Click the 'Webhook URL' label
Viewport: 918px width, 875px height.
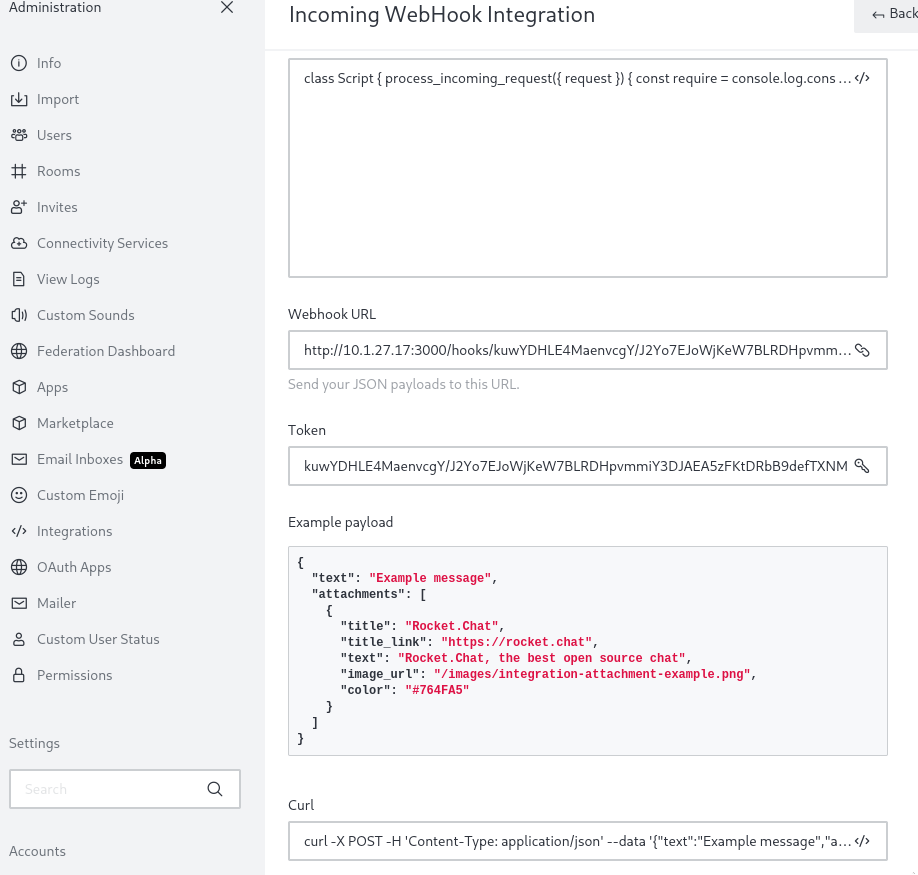coord(332,314)
